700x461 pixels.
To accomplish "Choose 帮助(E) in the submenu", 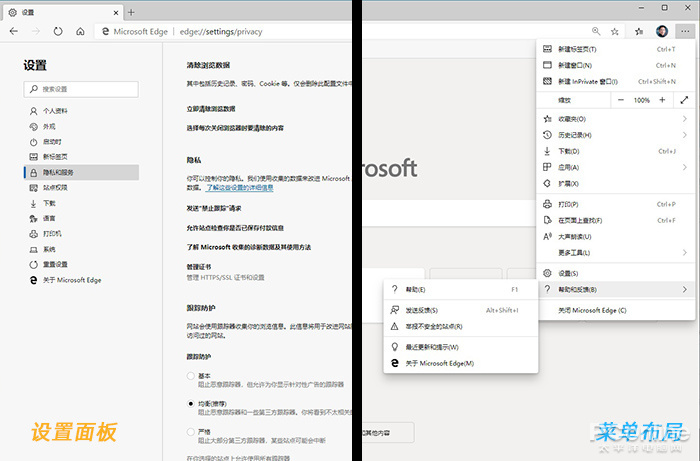I will pyautogui.click(x=461, y=290).
